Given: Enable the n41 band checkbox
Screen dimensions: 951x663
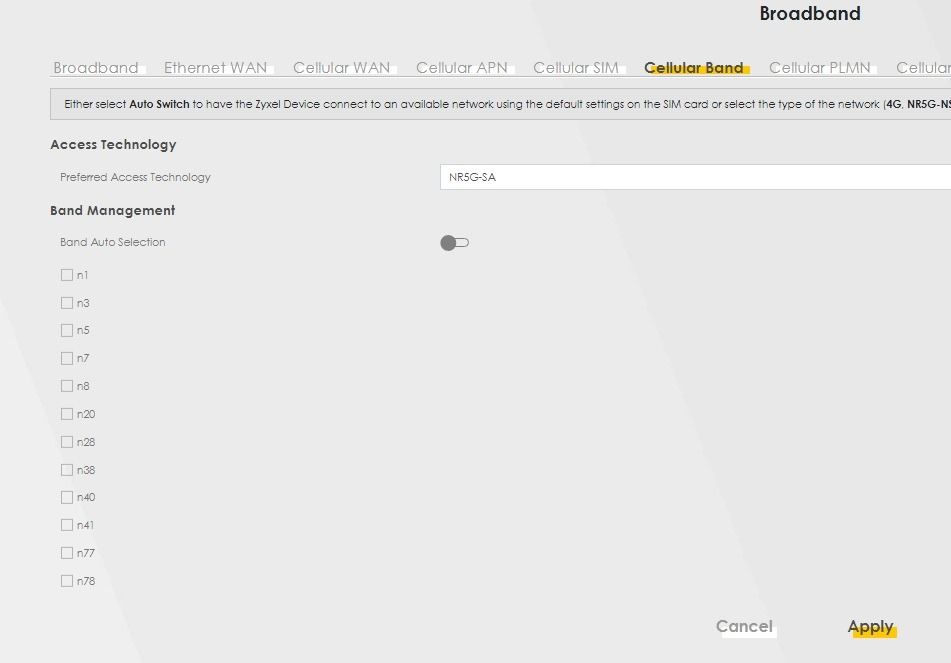Looking at the screenshot, I should tap(67, 525).
